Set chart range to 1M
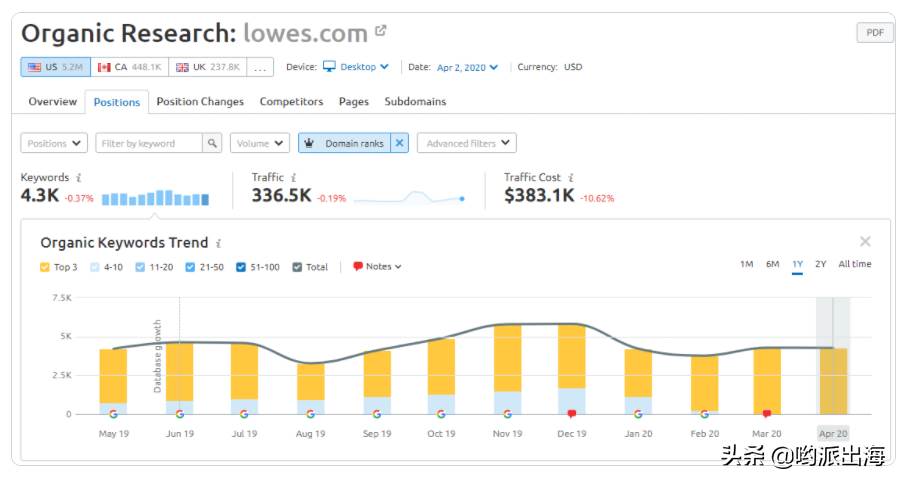Viewport: 899px width, 481px height. coord(746,264)
